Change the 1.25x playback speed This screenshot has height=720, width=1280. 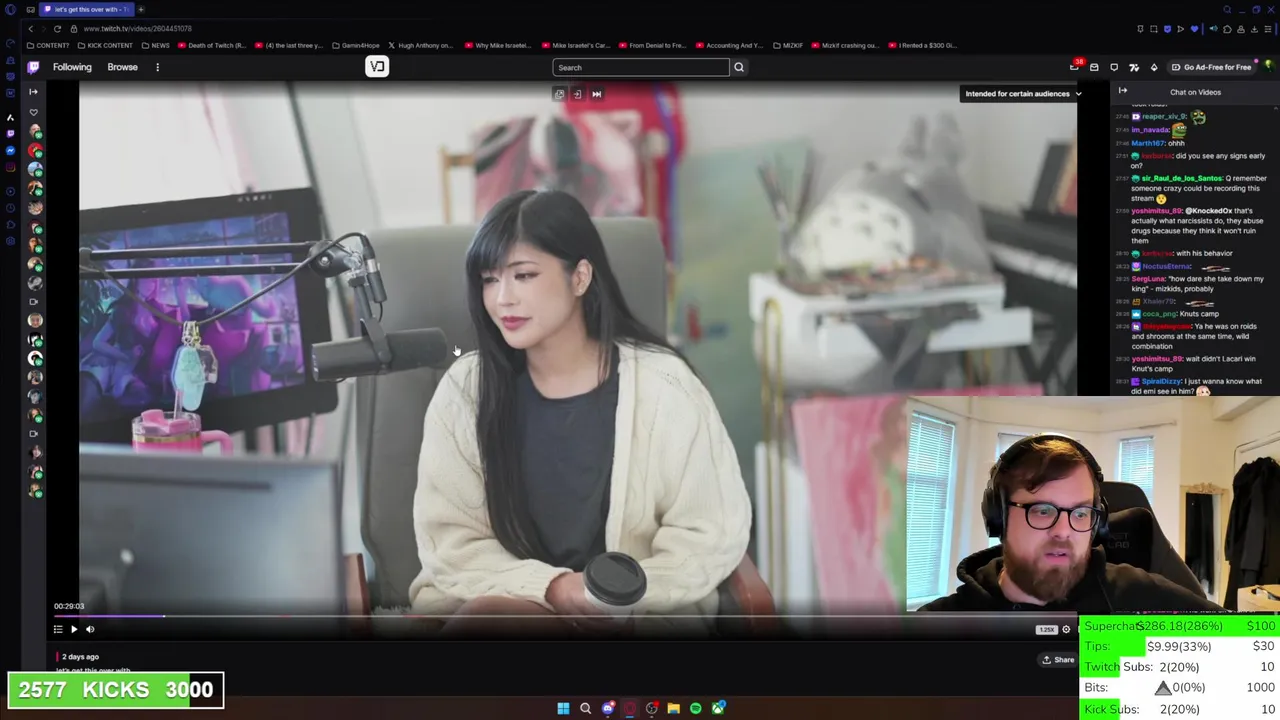[1046, 629]
